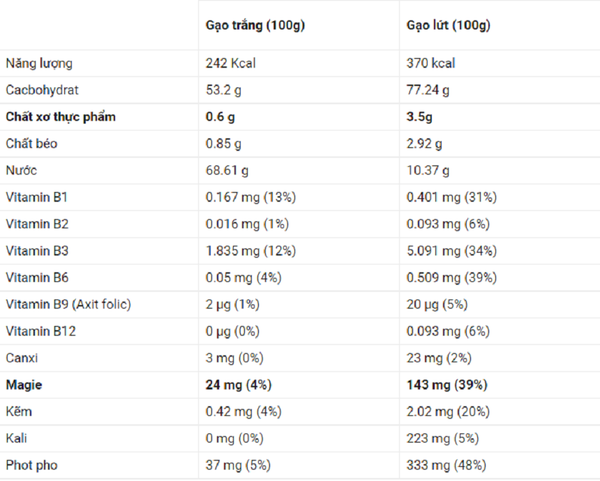Click the '143 mg (39%)' cell
Image resolution: width=600 pixels, height=481 pixels.
pos(447,385)
